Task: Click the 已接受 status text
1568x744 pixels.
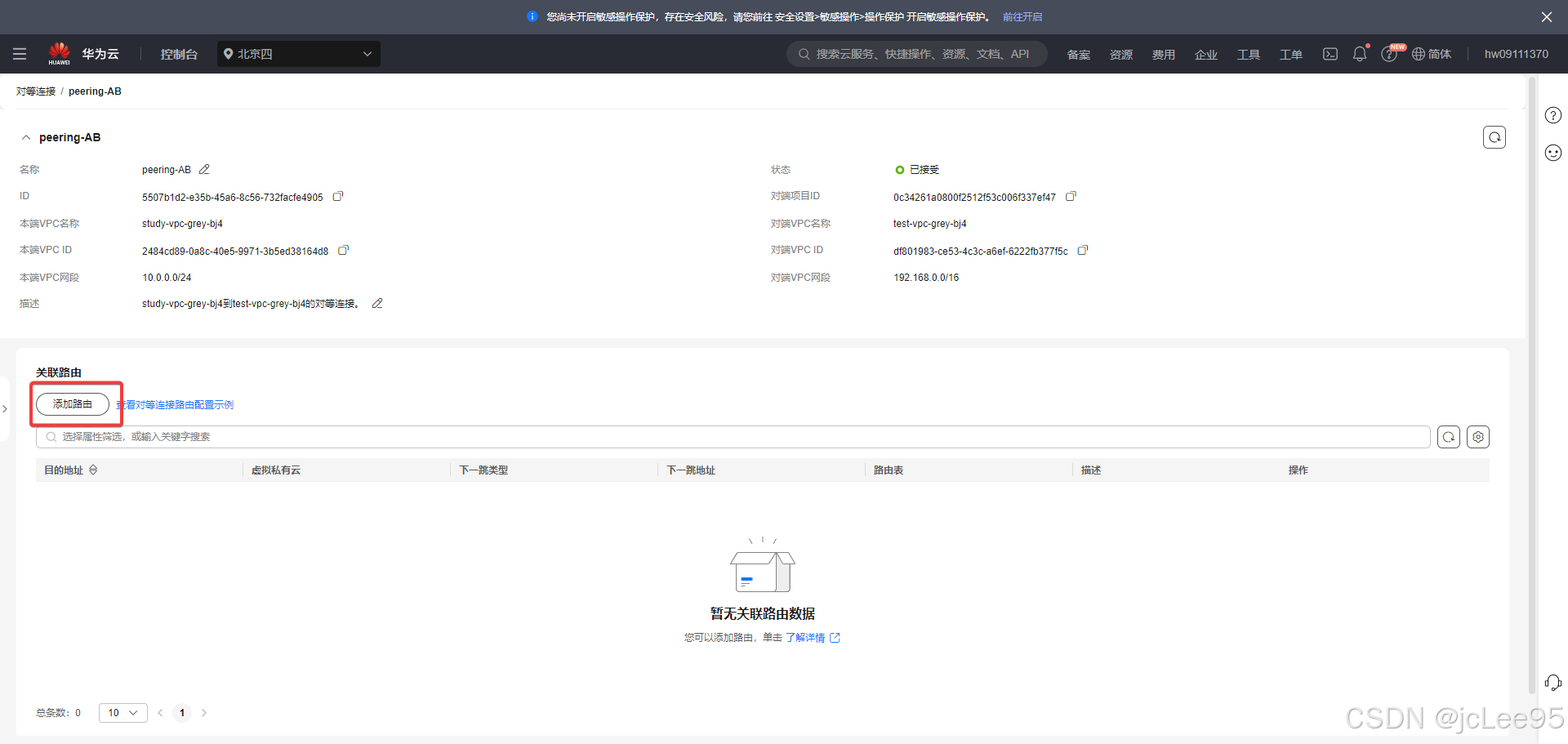Action: tap(924, 170)
